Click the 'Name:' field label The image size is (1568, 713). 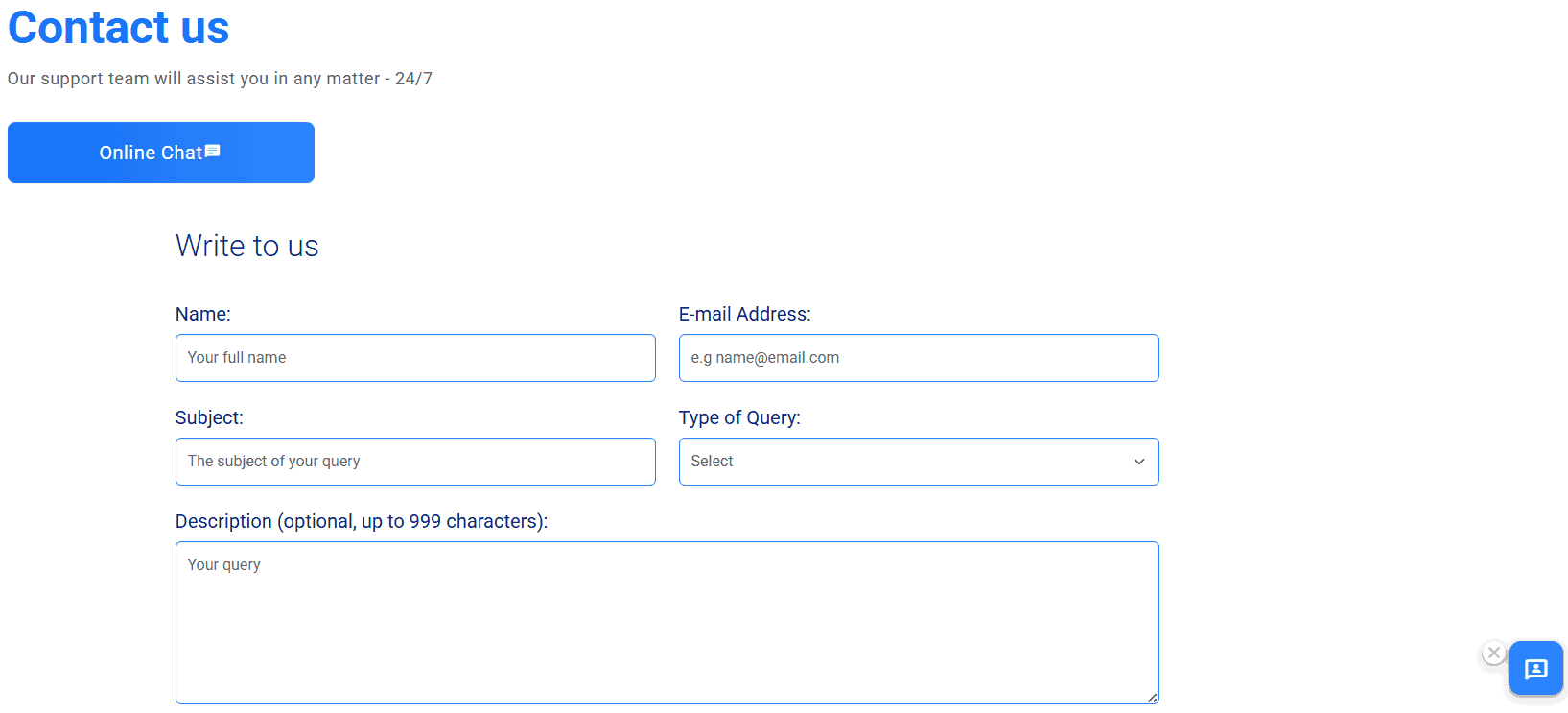tap(202, 314)
